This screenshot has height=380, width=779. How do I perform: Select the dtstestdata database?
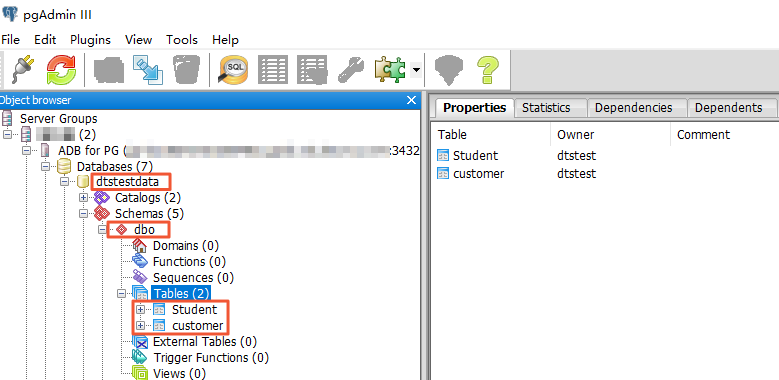pos(128,182)
